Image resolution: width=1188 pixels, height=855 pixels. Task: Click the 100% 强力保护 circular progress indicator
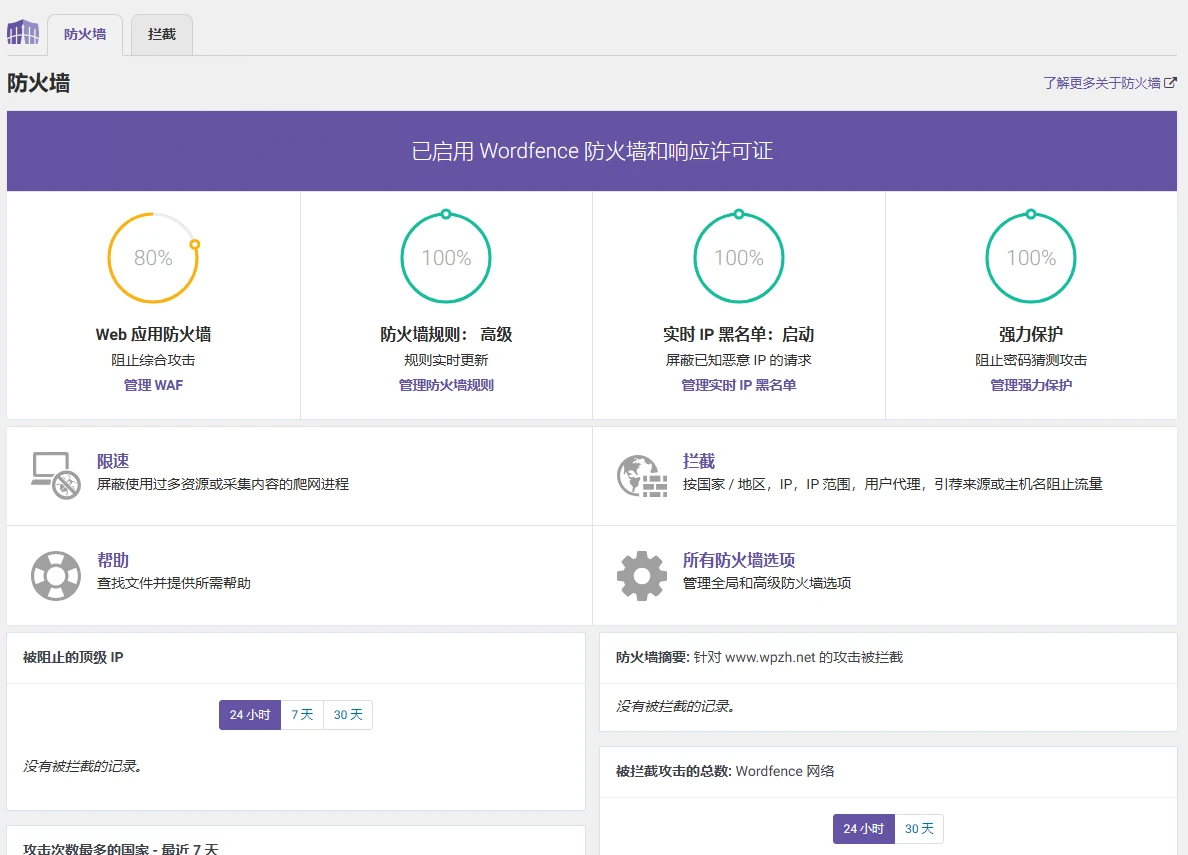(x=1030, y=257)
